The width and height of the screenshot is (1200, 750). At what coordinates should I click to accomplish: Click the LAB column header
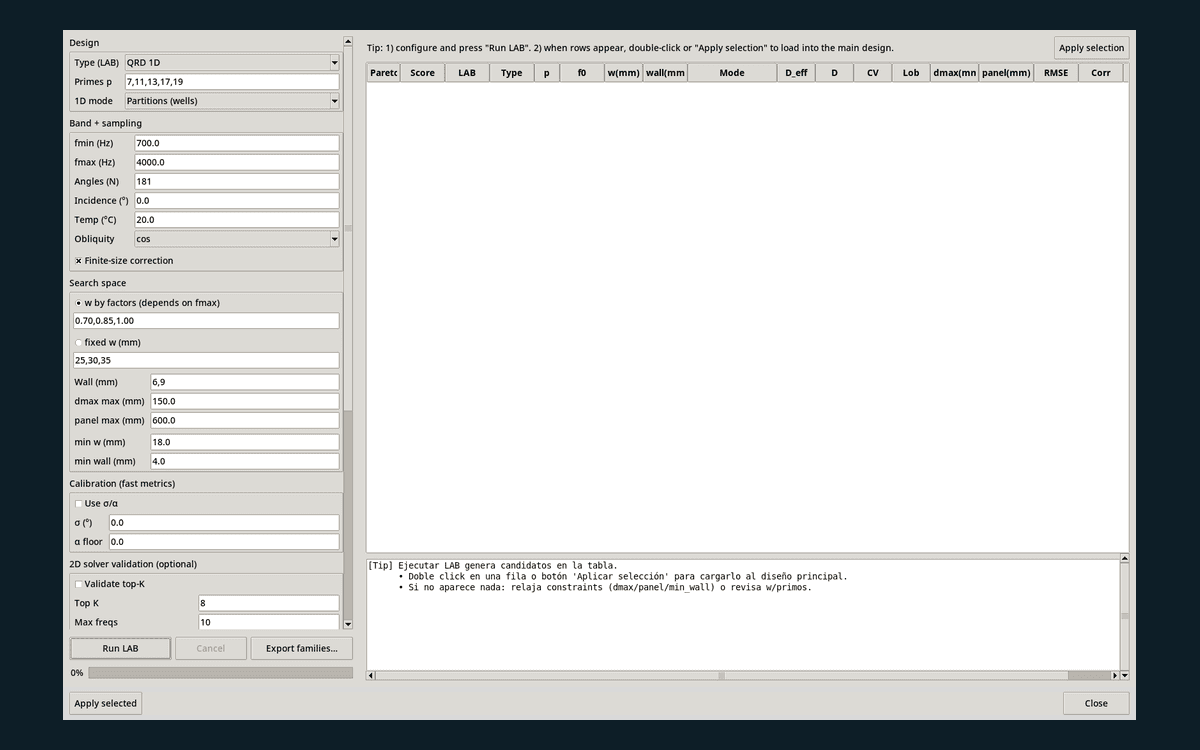pos(467,73)
